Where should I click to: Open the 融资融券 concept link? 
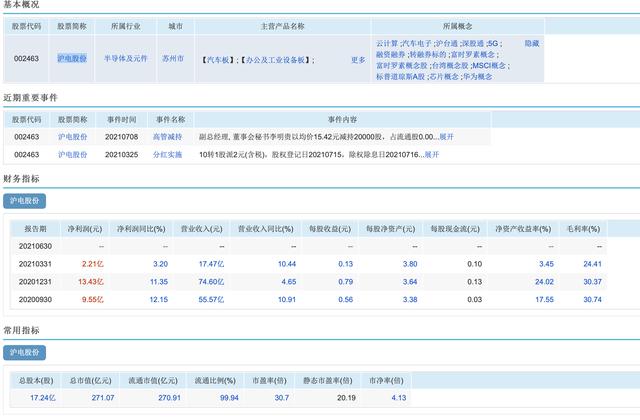(x=391, y=54)
